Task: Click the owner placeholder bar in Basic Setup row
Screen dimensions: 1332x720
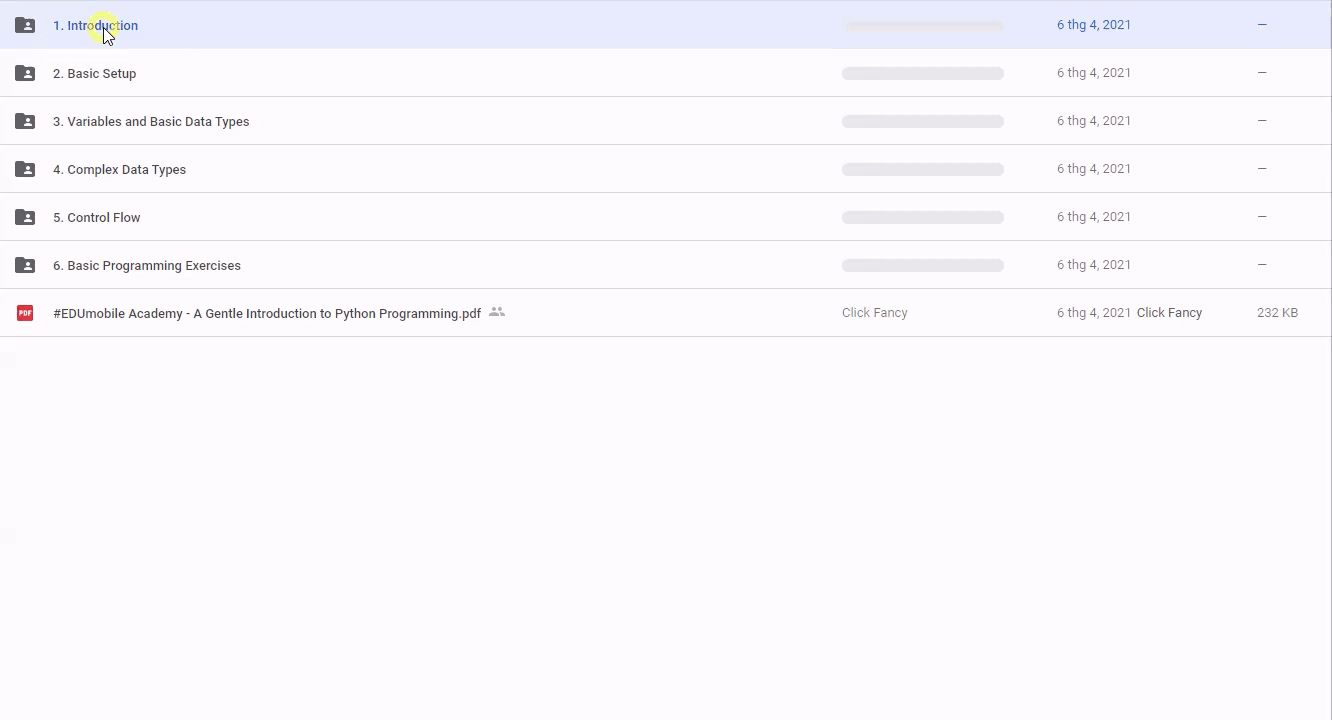Action: (922, 73)
